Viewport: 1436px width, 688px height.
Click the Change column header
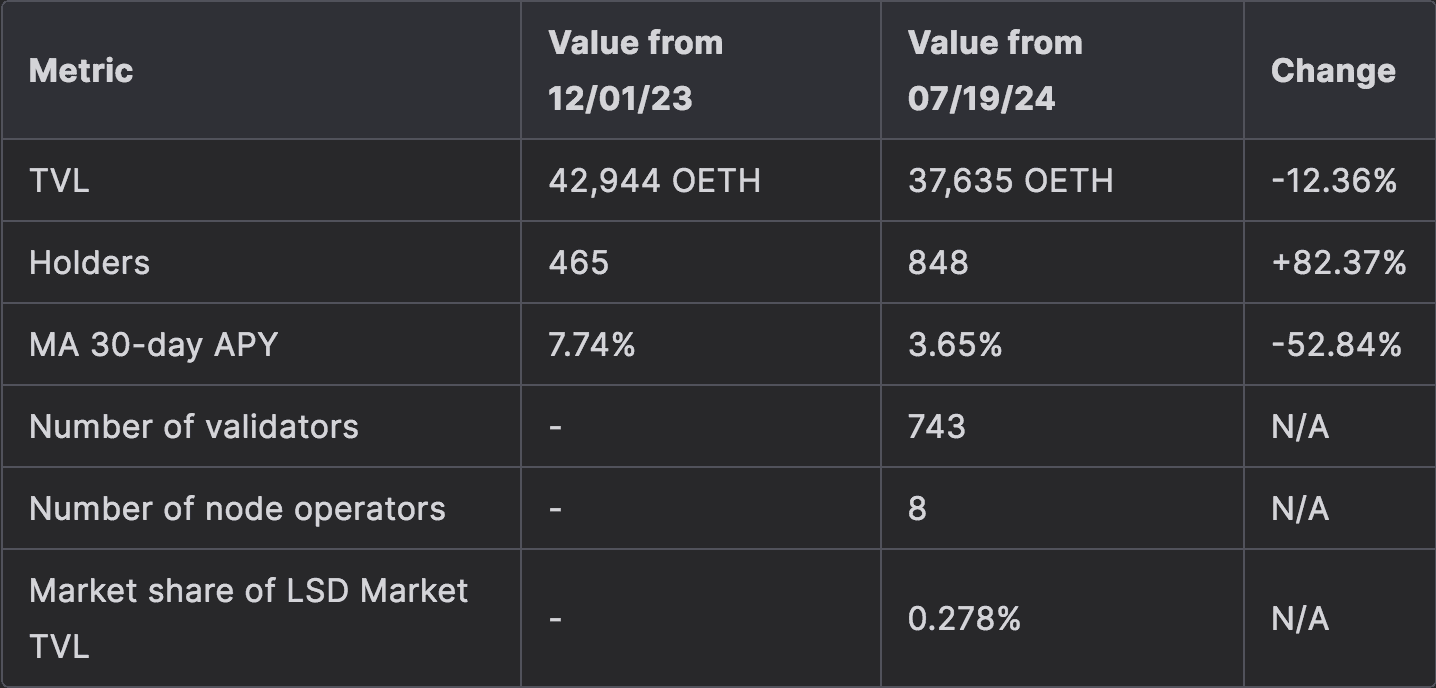(x=1333, y=71)
